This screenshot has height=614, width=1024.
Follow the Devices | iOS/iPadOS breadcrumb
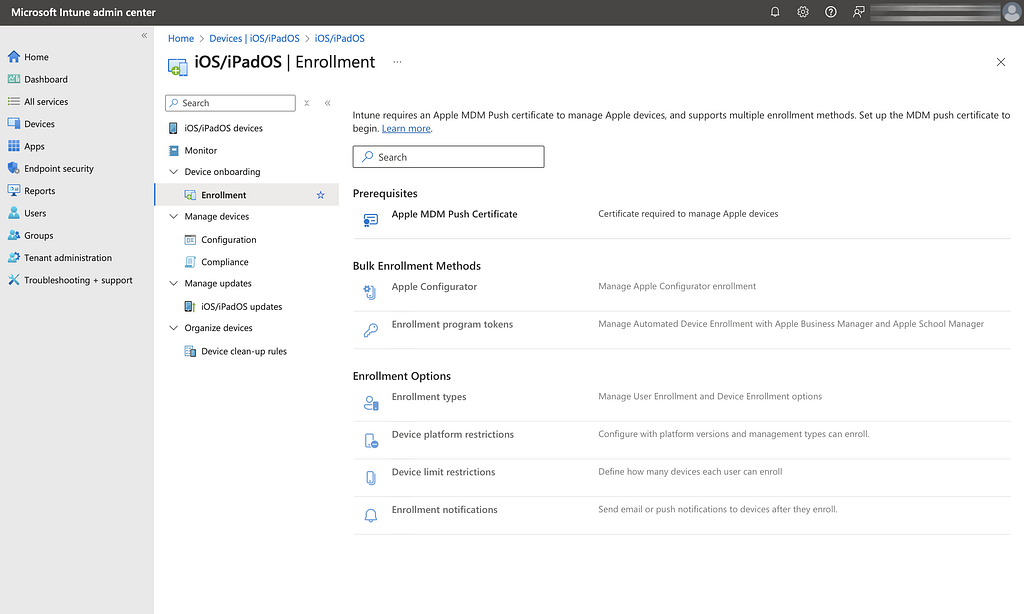254,39
